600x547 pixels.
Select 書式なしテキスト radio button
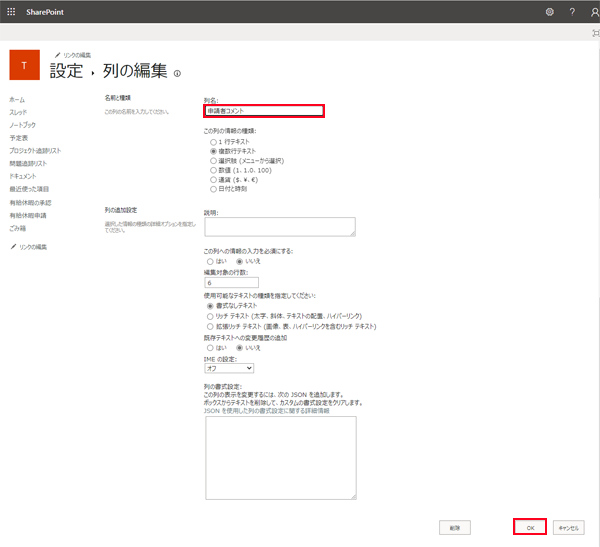(x=210, y=306)
